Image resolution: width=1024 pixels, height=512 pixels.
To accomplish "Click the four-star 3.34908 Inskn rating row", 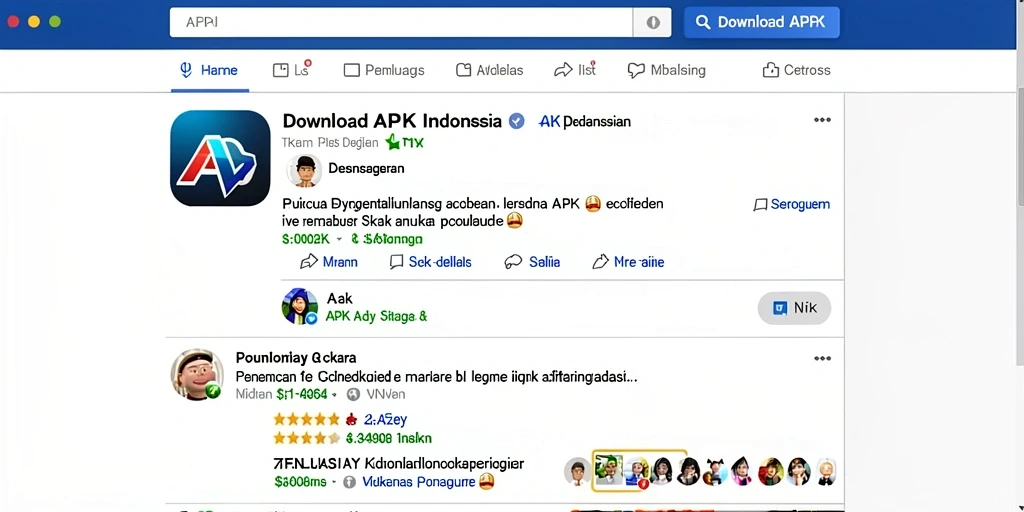I will click(x=353, y=438).
